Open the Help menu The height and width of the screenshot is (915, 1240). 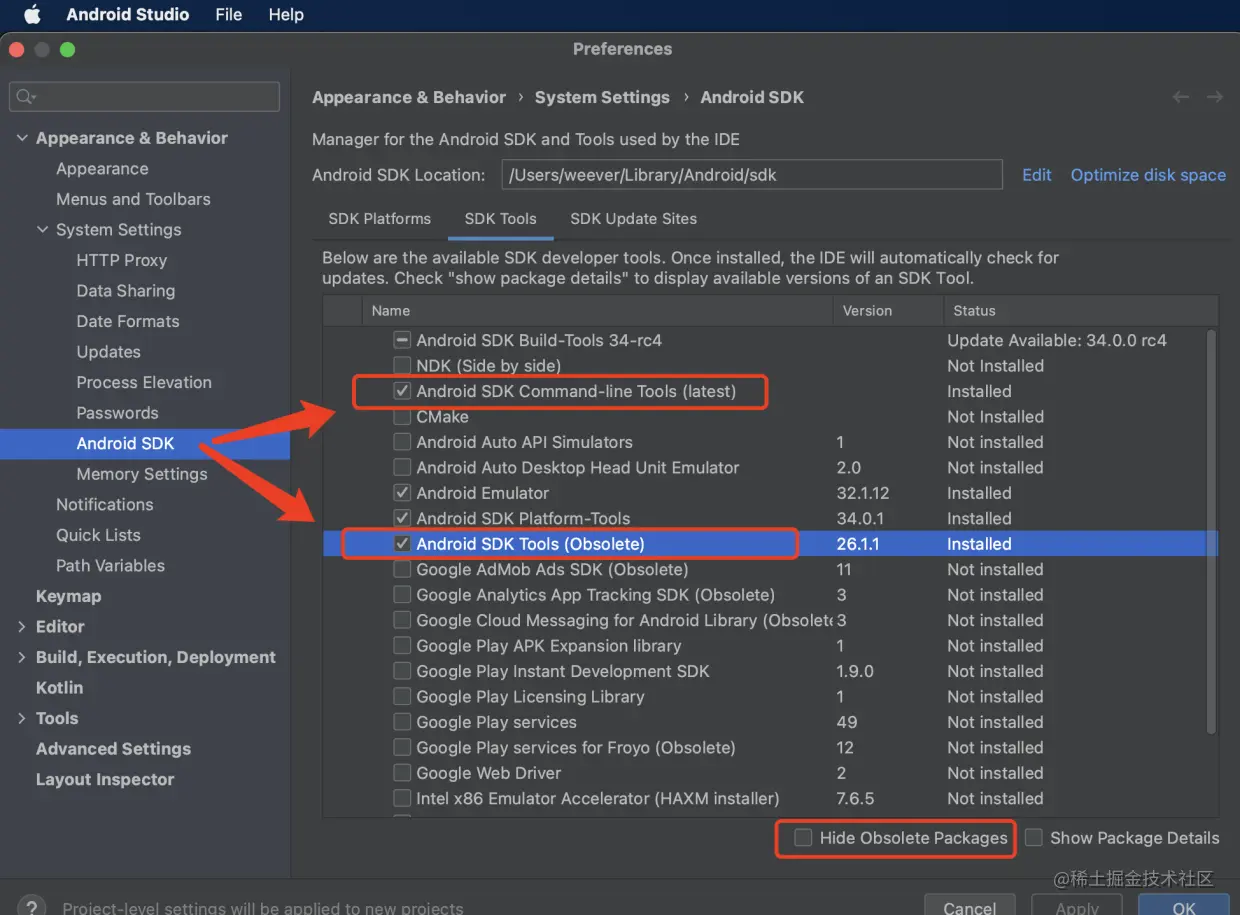pyautogui.click(x=286, y=14)
